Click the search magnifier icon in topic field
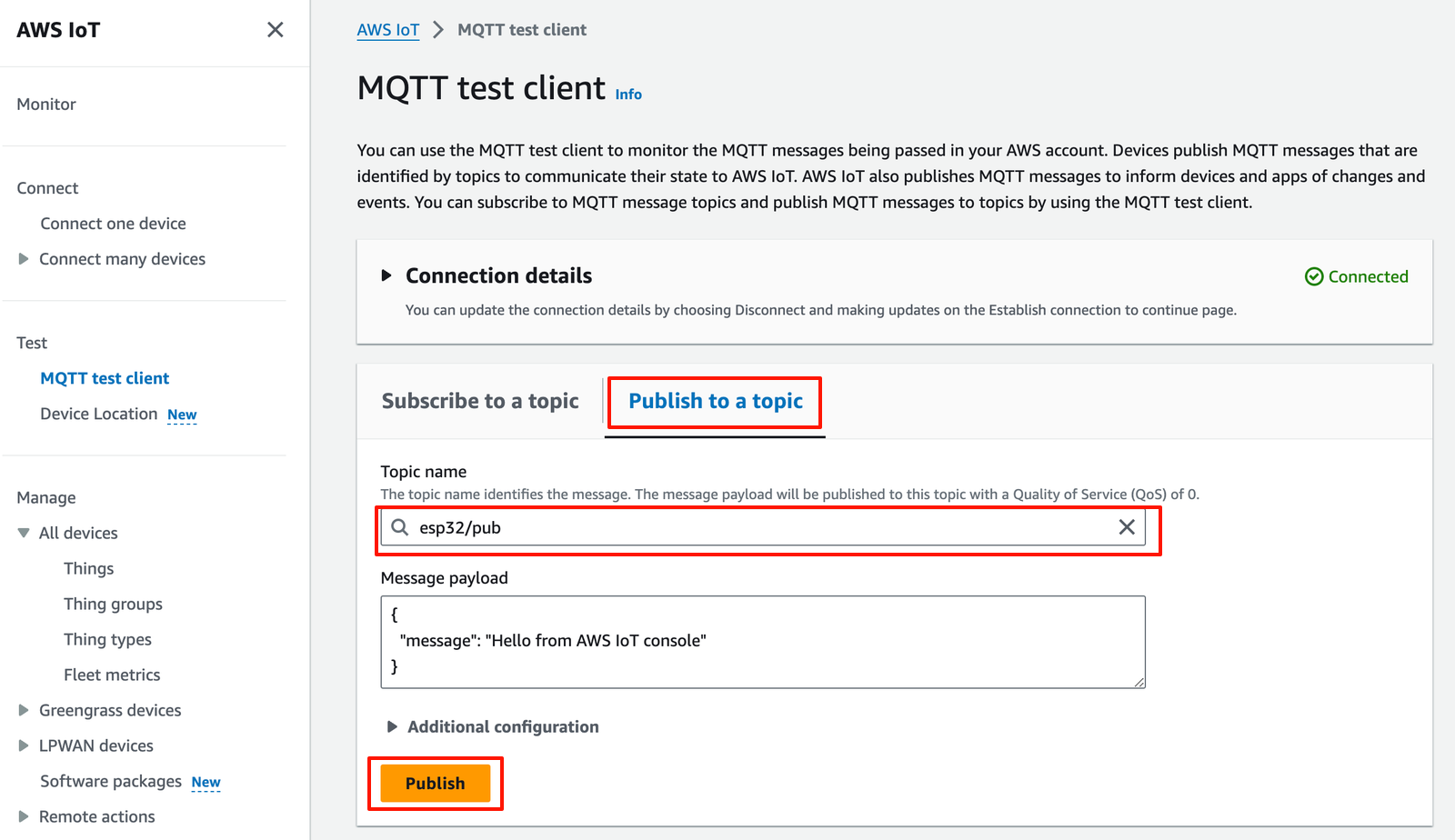 click(x=400, y=527)
